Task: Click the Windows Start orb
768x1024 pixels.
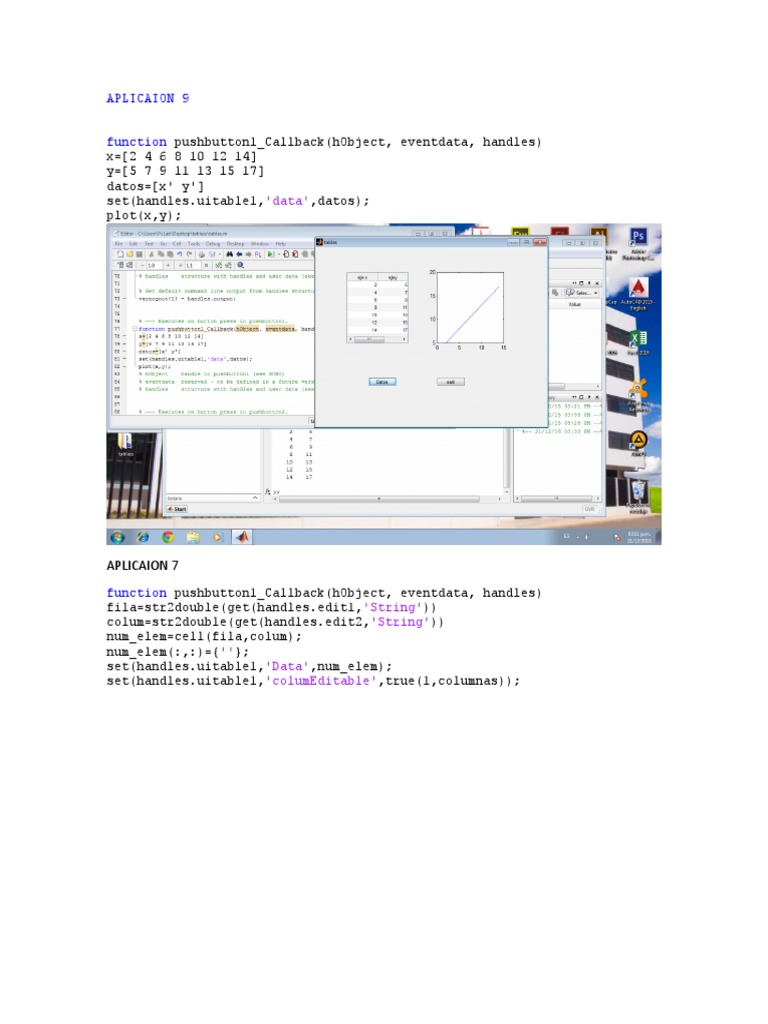Action: [118, 537]
